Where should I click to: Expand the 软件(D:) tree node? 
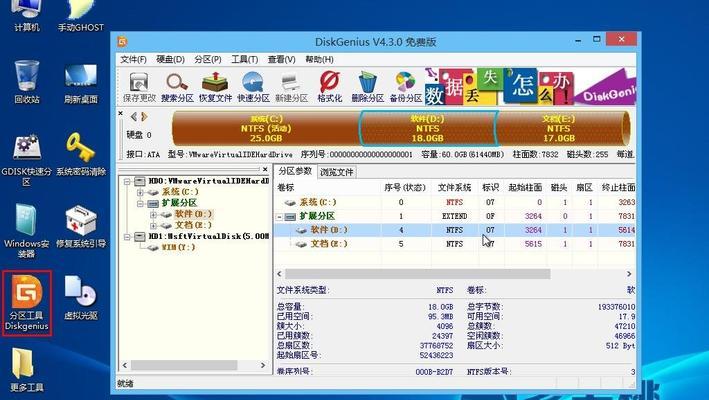[x=153, y=215]
